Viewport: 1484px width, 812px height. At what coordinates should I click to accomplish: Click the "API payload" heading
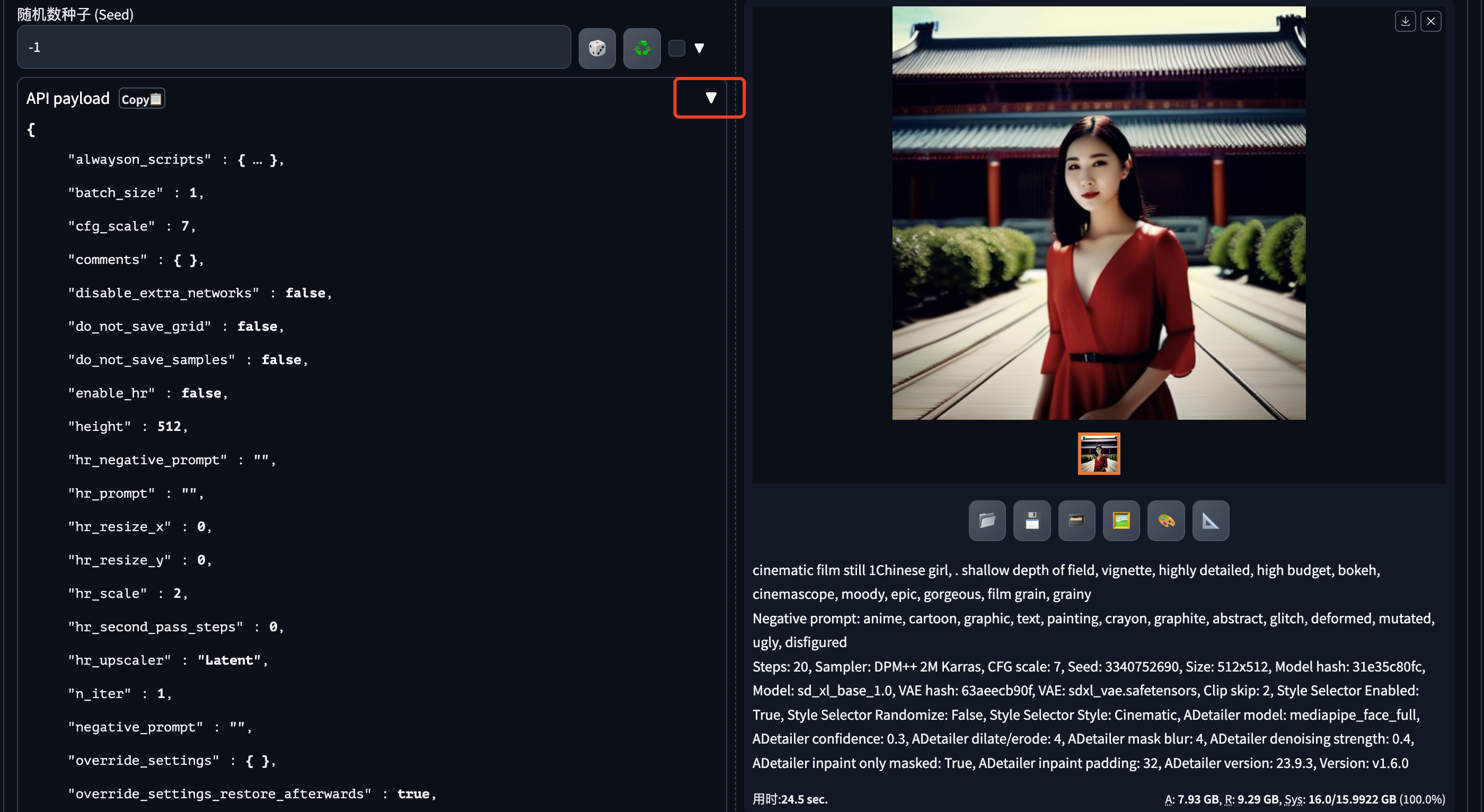68,99
